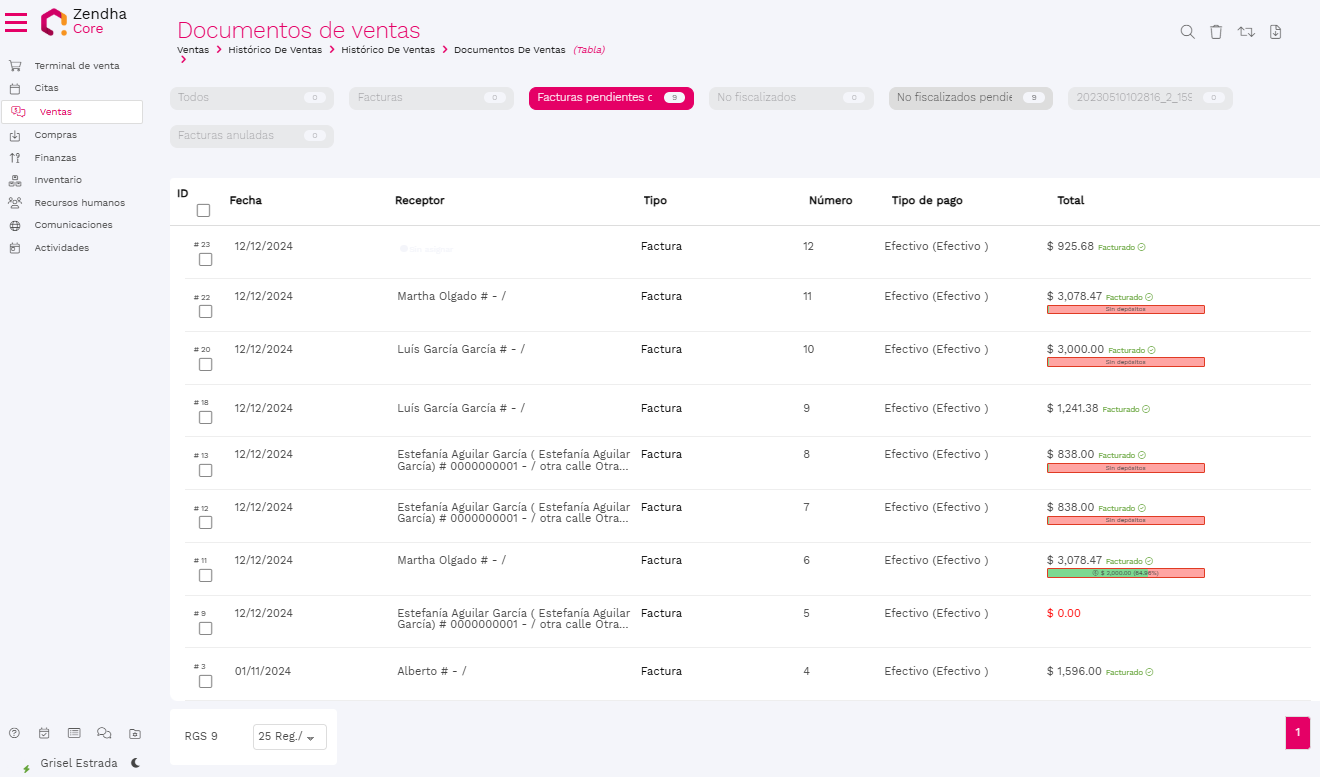Click the refresh arrows icon
This screenshot has height=777, width=1320.
click(1246, 32)
